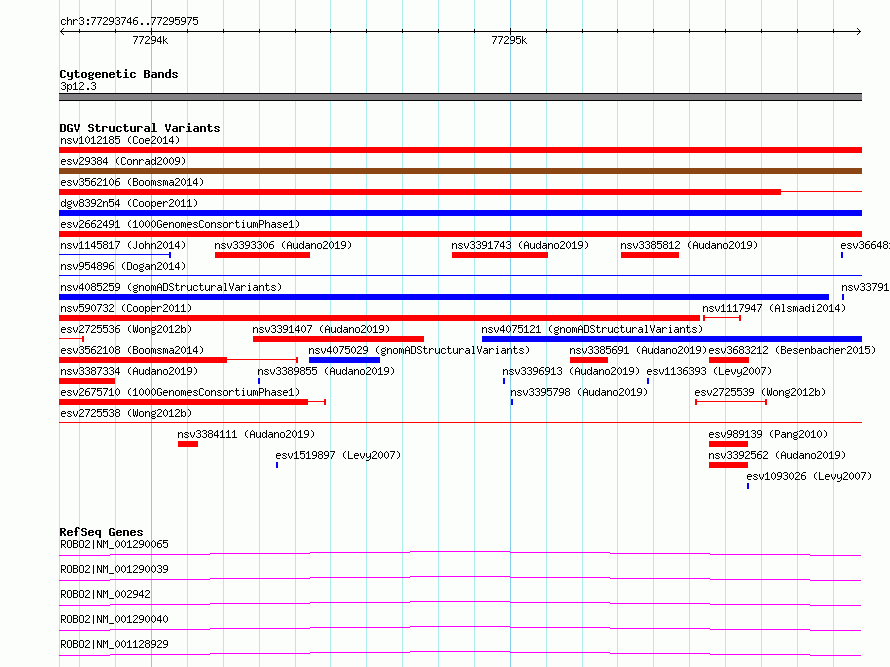Click the nsv954896 (Dogan2014) label
890x667 pixels.
[x=123, y=266]
